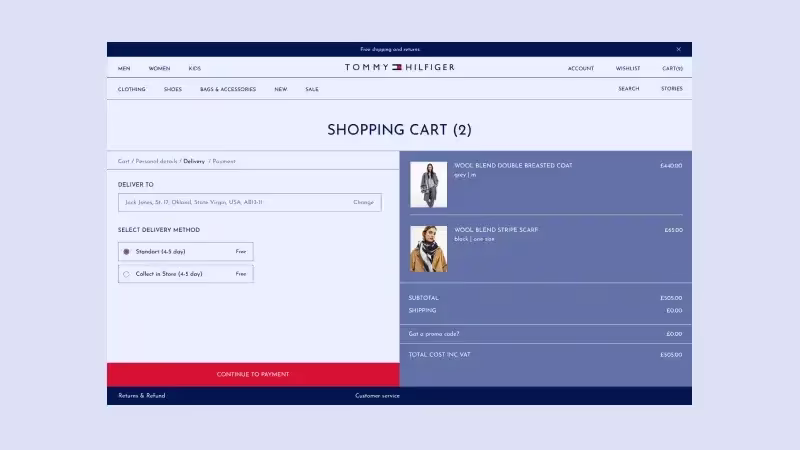Viewport: 800px width, 450px height.
Task: Open the Account page
Action: click(581, 69)
